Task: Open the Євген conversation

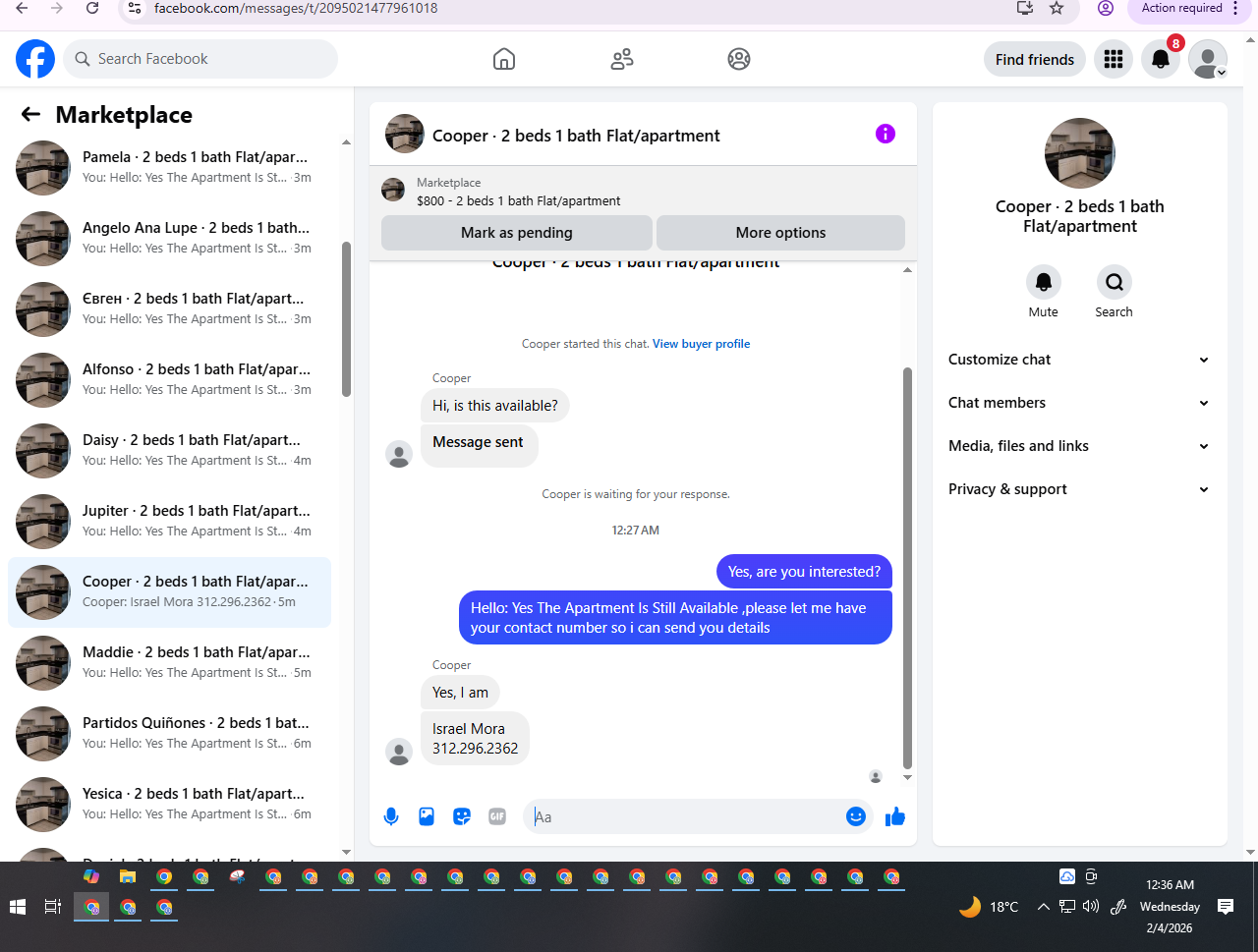Action: [x=169, y=309]
